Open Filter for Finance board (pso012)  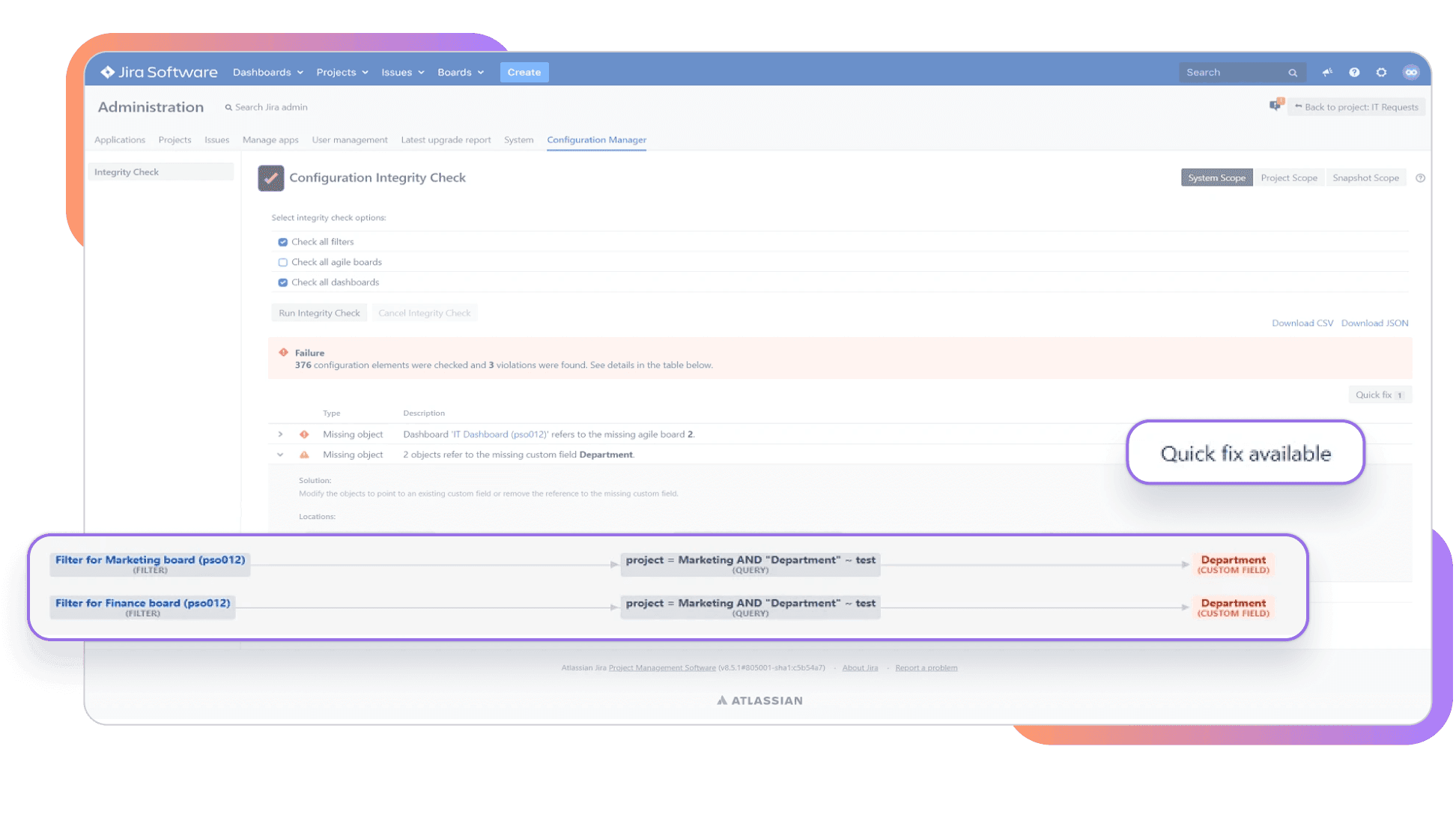point(142,608)
